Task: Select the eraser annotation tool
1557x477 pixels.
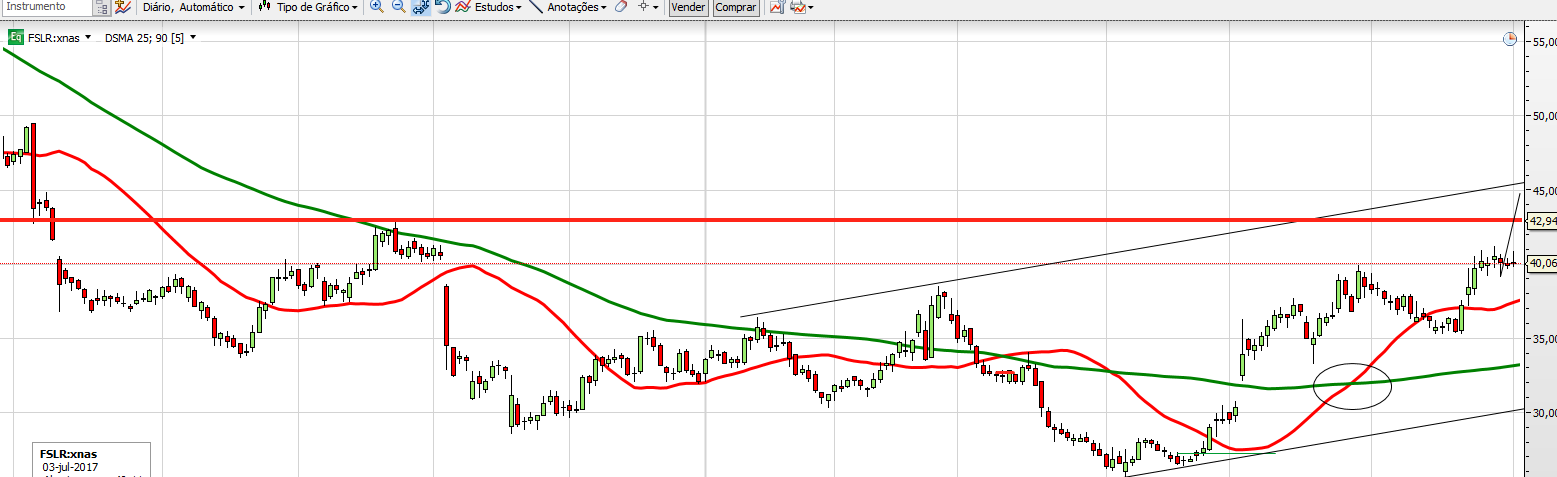Action: 621,7
